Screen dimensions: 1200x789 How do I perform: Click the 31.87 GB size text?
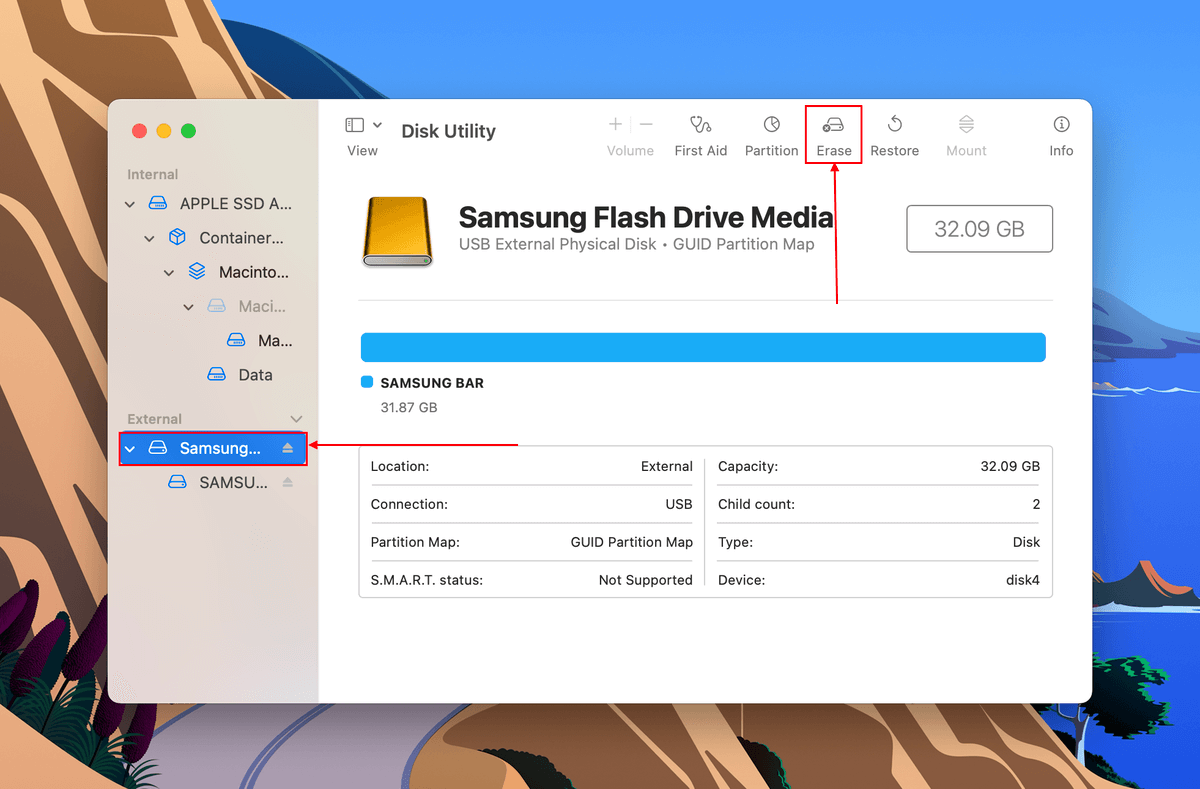click(x=409, y=407)
